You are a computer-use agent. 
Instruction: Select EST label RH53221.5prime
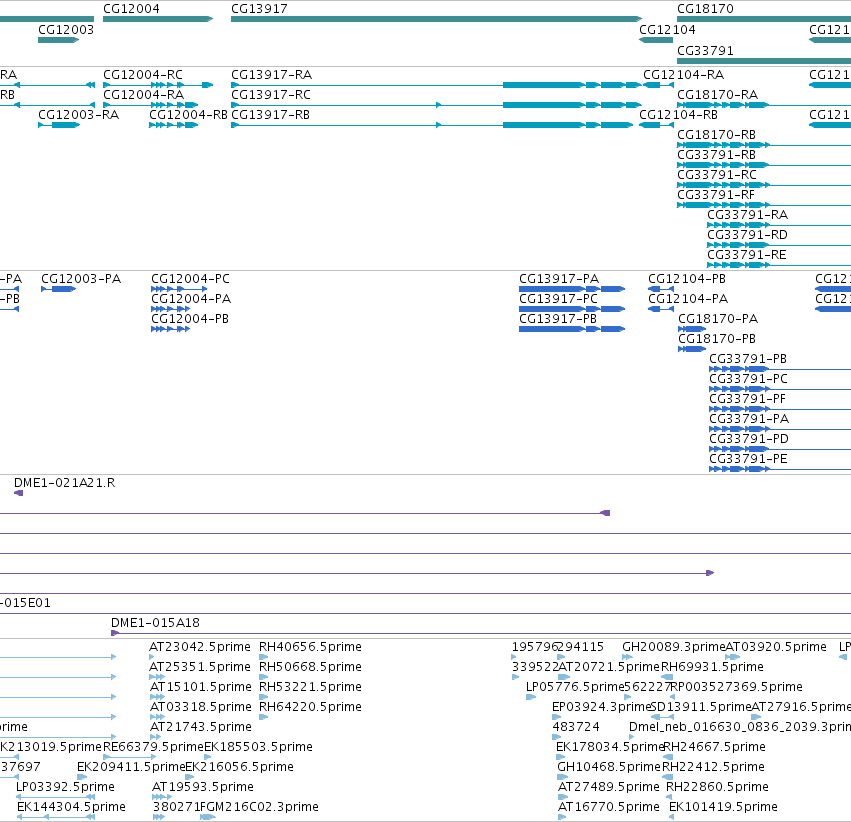310,687
